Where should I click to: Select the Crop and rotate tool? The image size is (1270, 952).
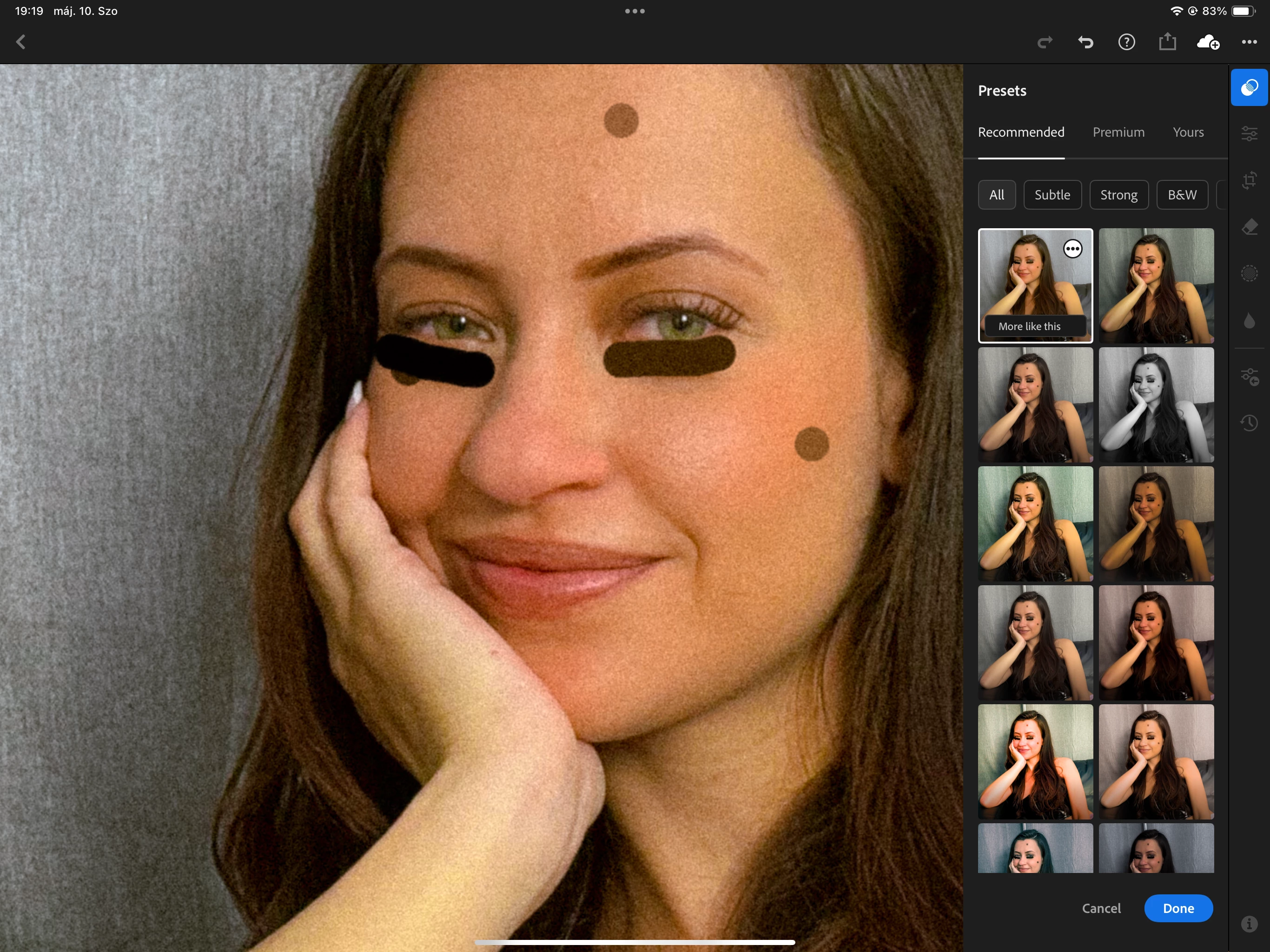pos(1249,180)
